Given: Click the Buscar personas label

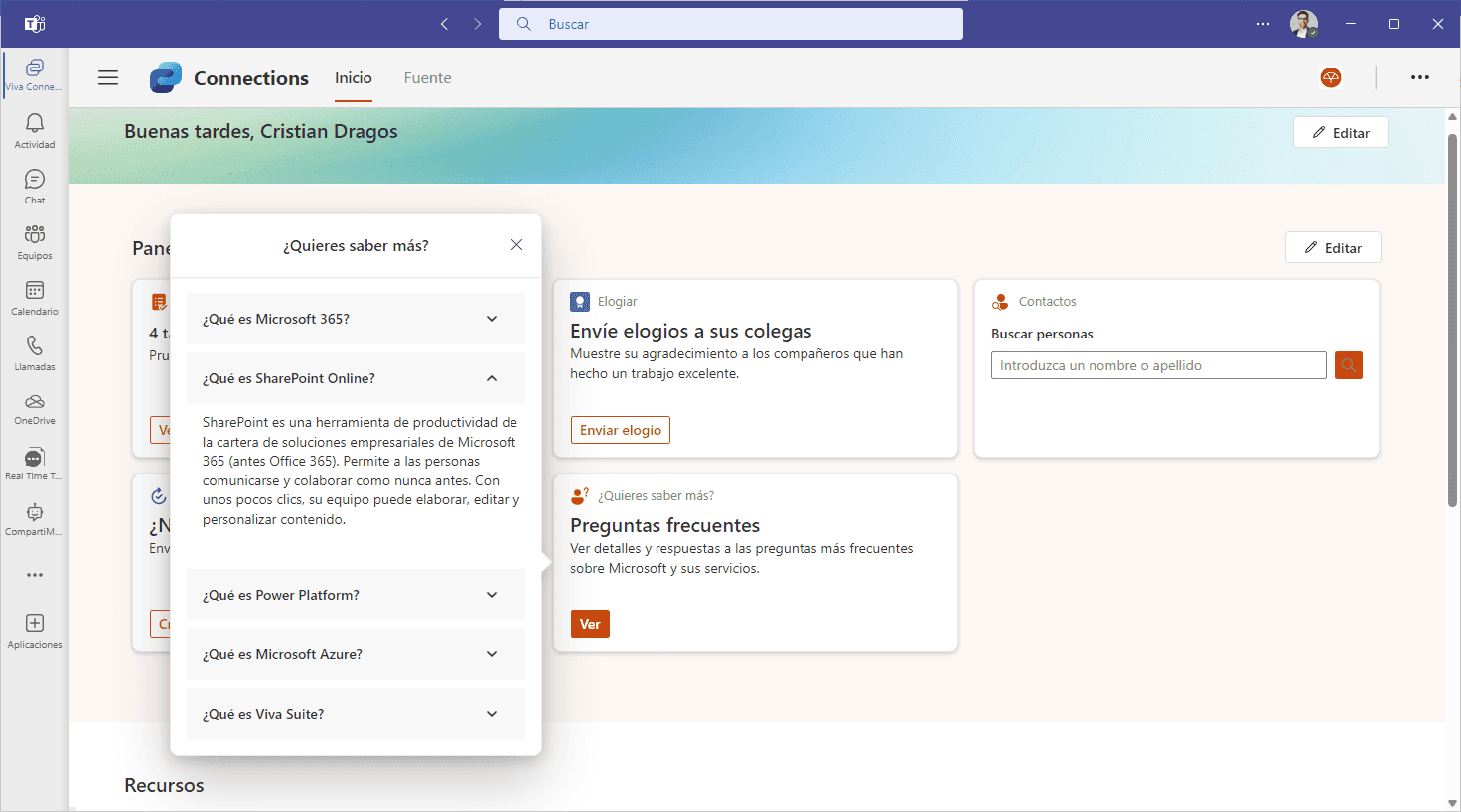Looking at the screenshot, I should pos(1042,335).
